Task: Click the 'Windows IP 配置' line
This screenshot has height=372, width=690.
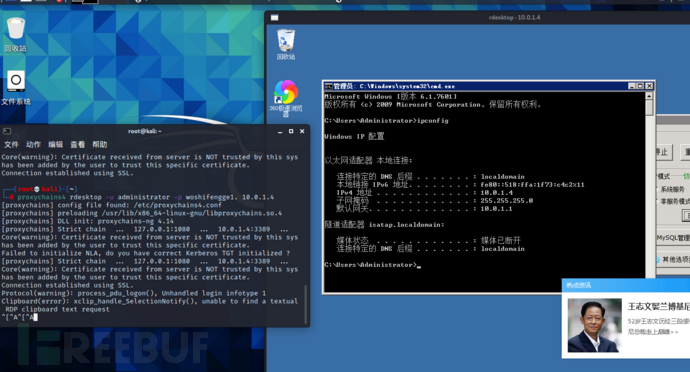Action: [354, 136]
